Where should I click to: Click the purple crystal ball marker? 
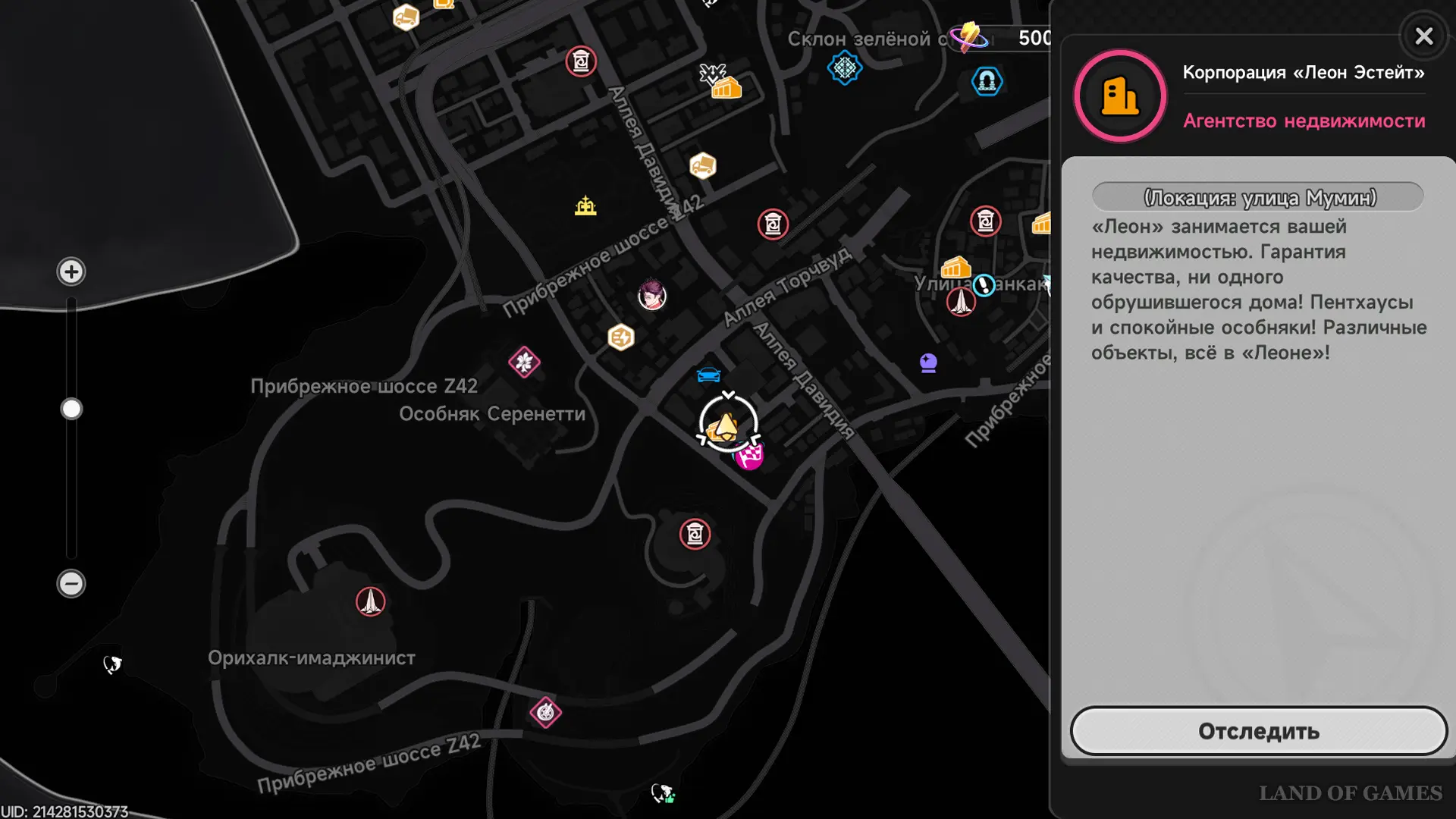click(928, 362)
